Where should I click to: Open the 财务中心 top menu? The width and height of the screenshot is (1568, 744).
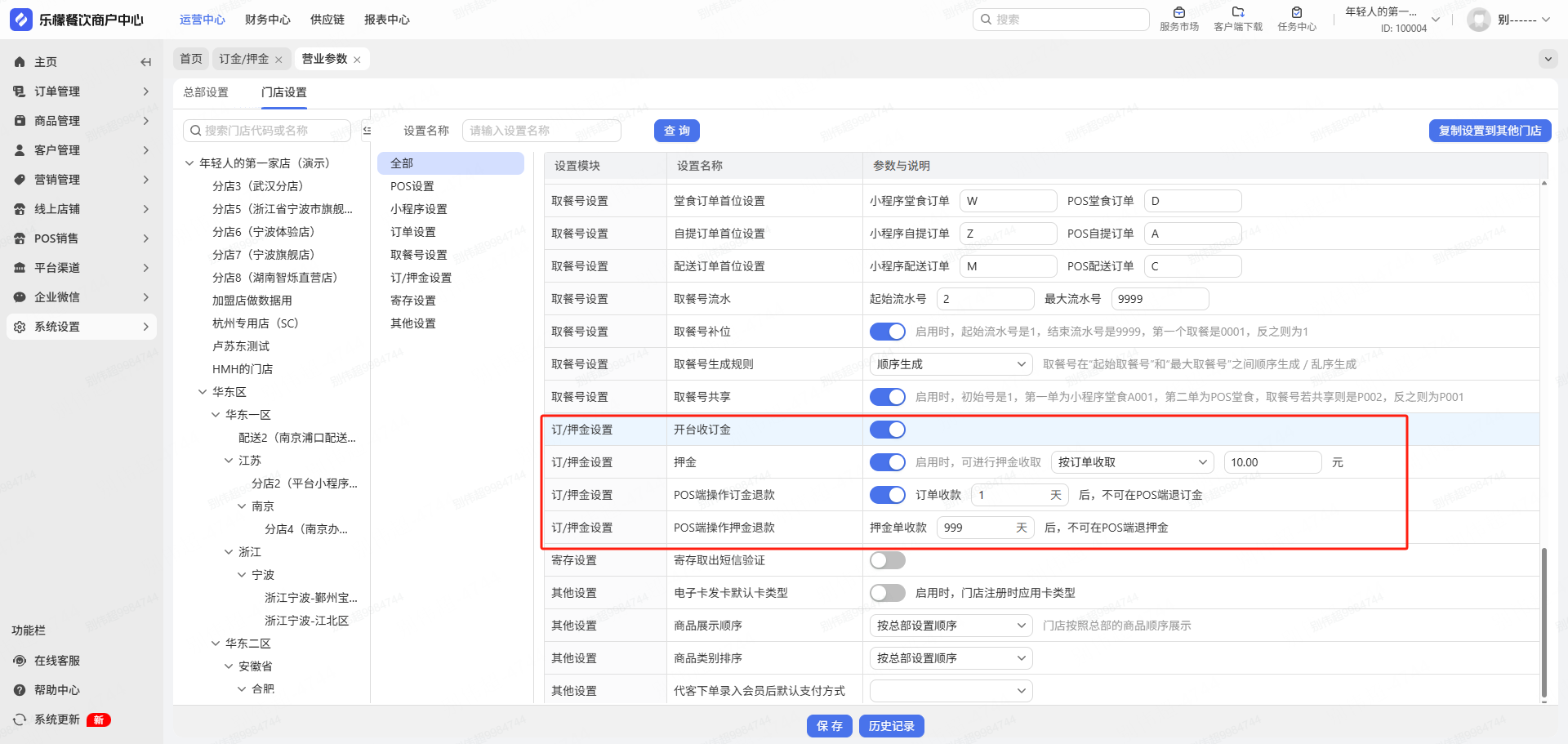point(267,20)
